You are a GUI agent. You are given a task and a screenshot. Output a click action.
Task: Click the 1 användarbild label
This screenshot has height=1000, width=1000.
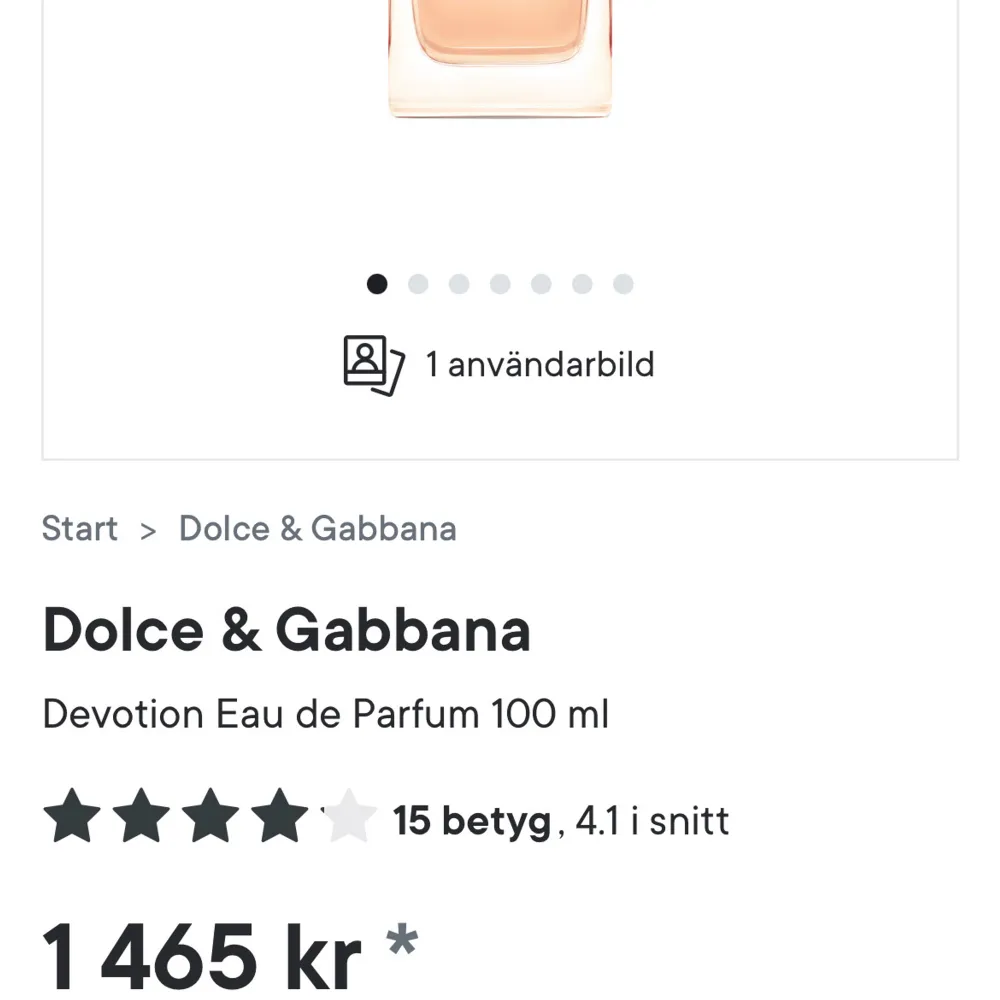tap(539, 364)
